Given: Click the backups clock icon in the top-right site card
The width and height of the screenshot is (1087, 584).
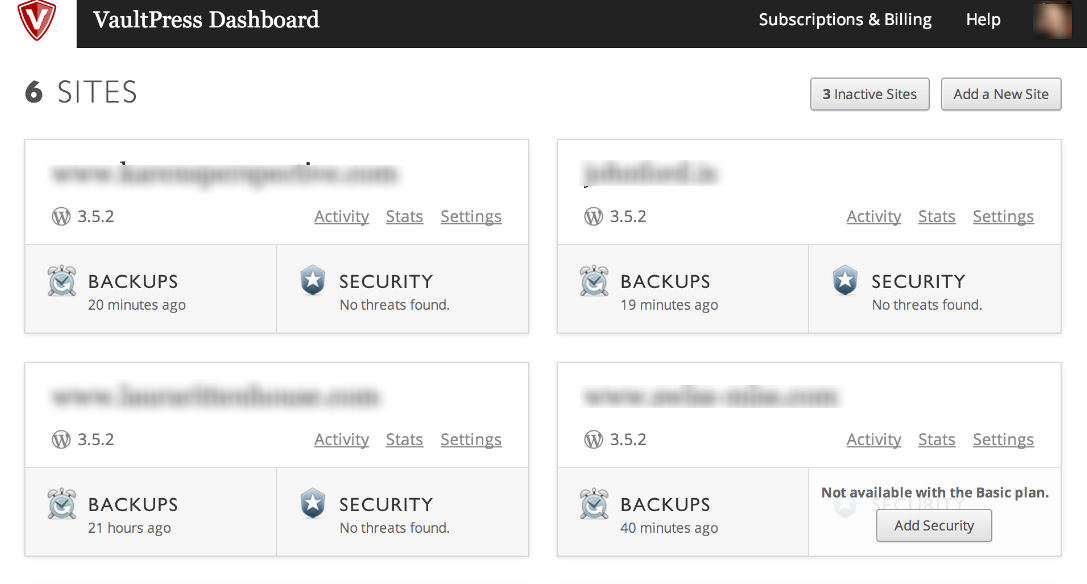Looking at the screenshot, I should [x=594, y=282].
